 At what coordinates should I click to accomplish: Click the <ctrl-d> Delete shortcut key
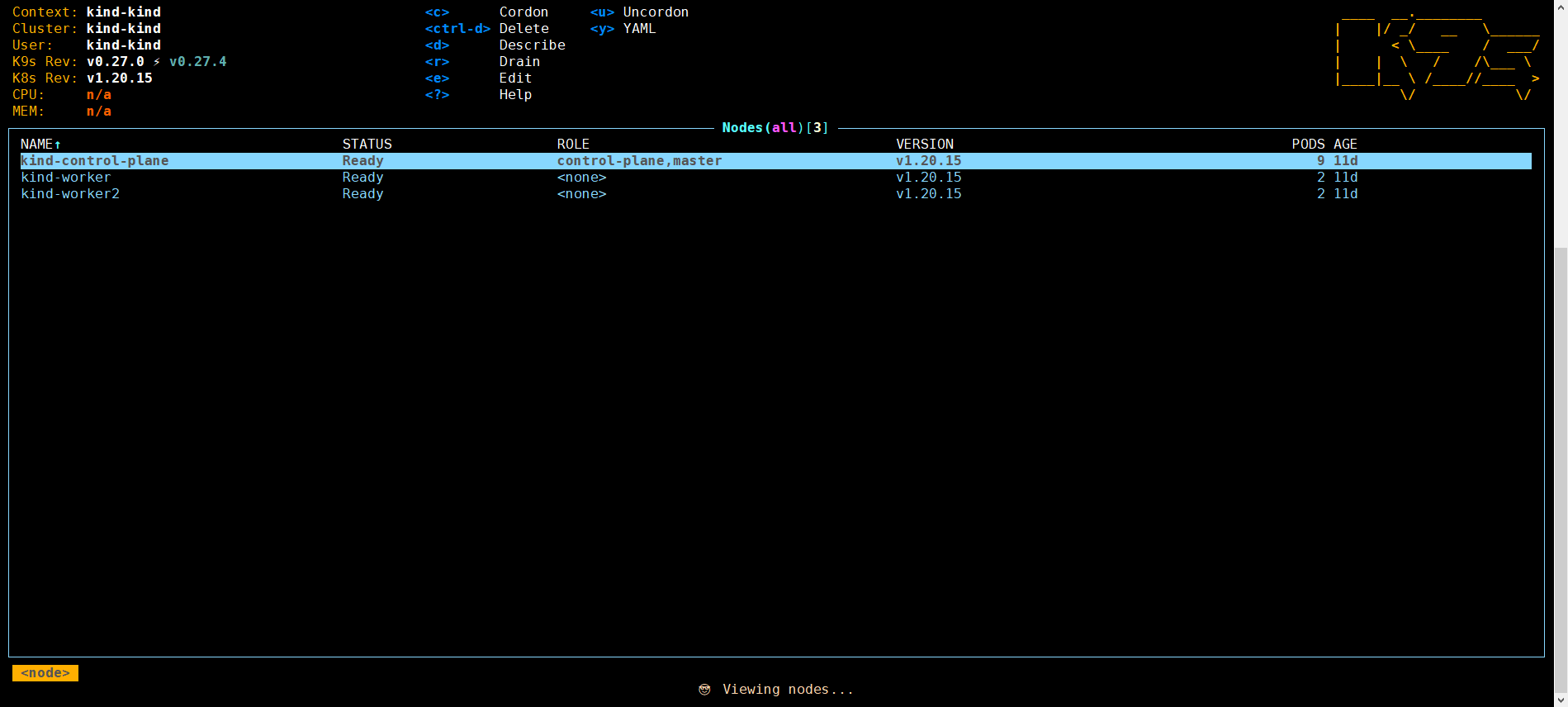pyautogui.click(x=457, y=29)
